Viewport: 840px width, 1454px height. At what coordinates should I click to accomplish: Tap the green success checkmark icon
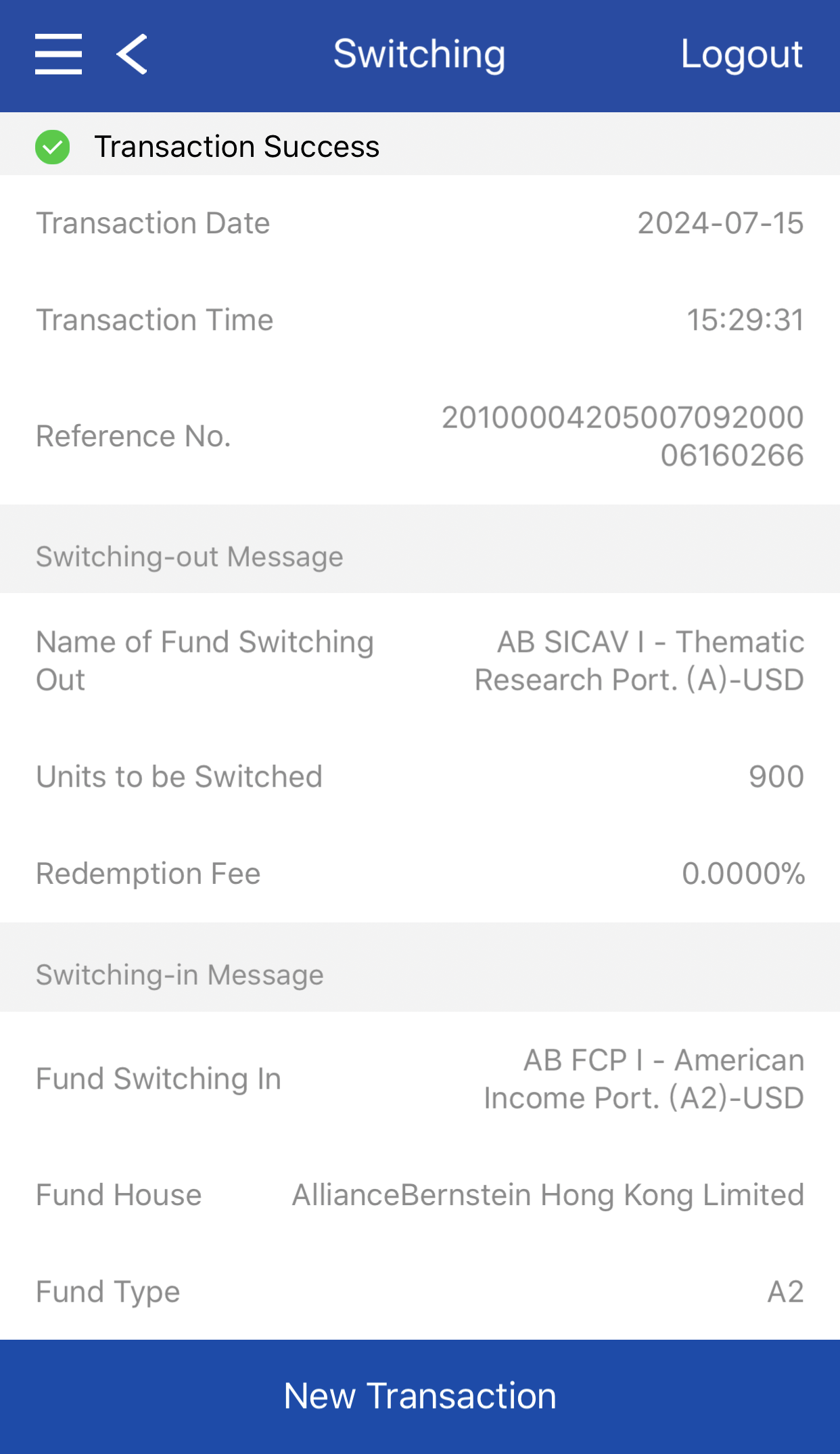click(x=53, y=147)
